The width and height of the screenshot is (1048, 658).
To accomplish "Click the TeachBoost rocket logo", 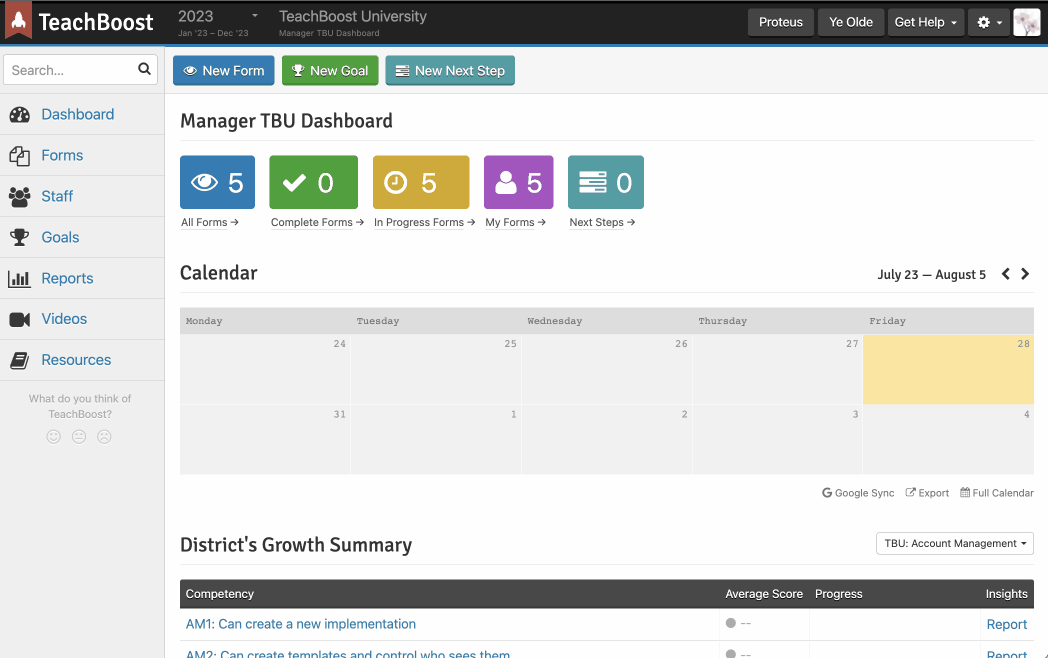I will (x=18, y=21).
